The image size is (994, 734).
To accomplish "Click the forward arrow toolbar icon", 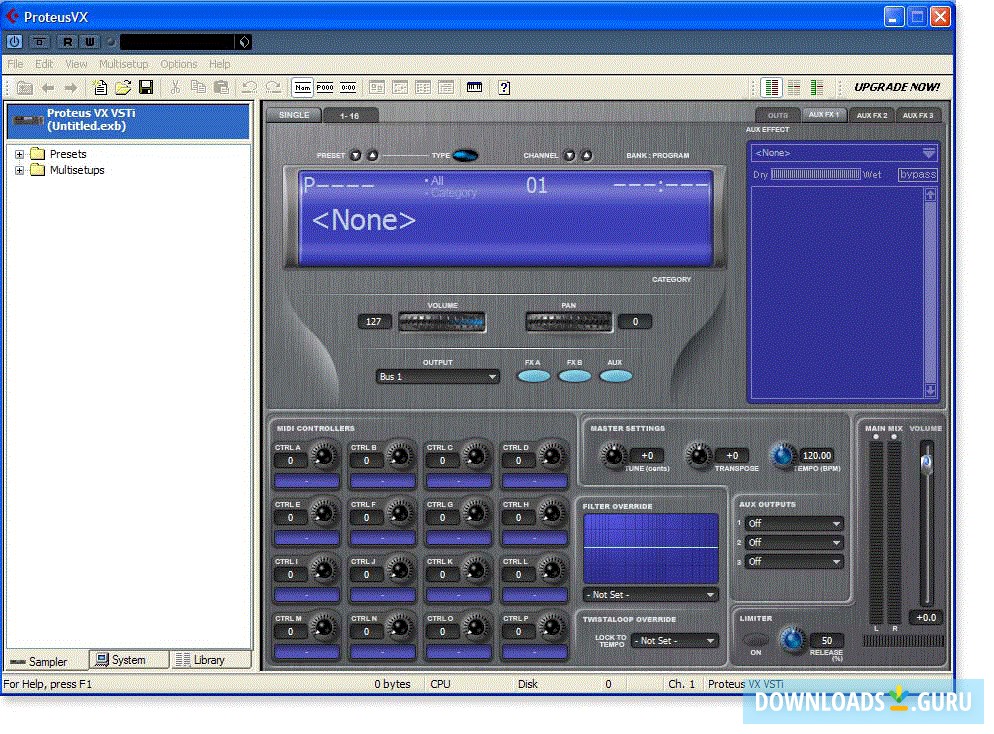I will point(70,87).
